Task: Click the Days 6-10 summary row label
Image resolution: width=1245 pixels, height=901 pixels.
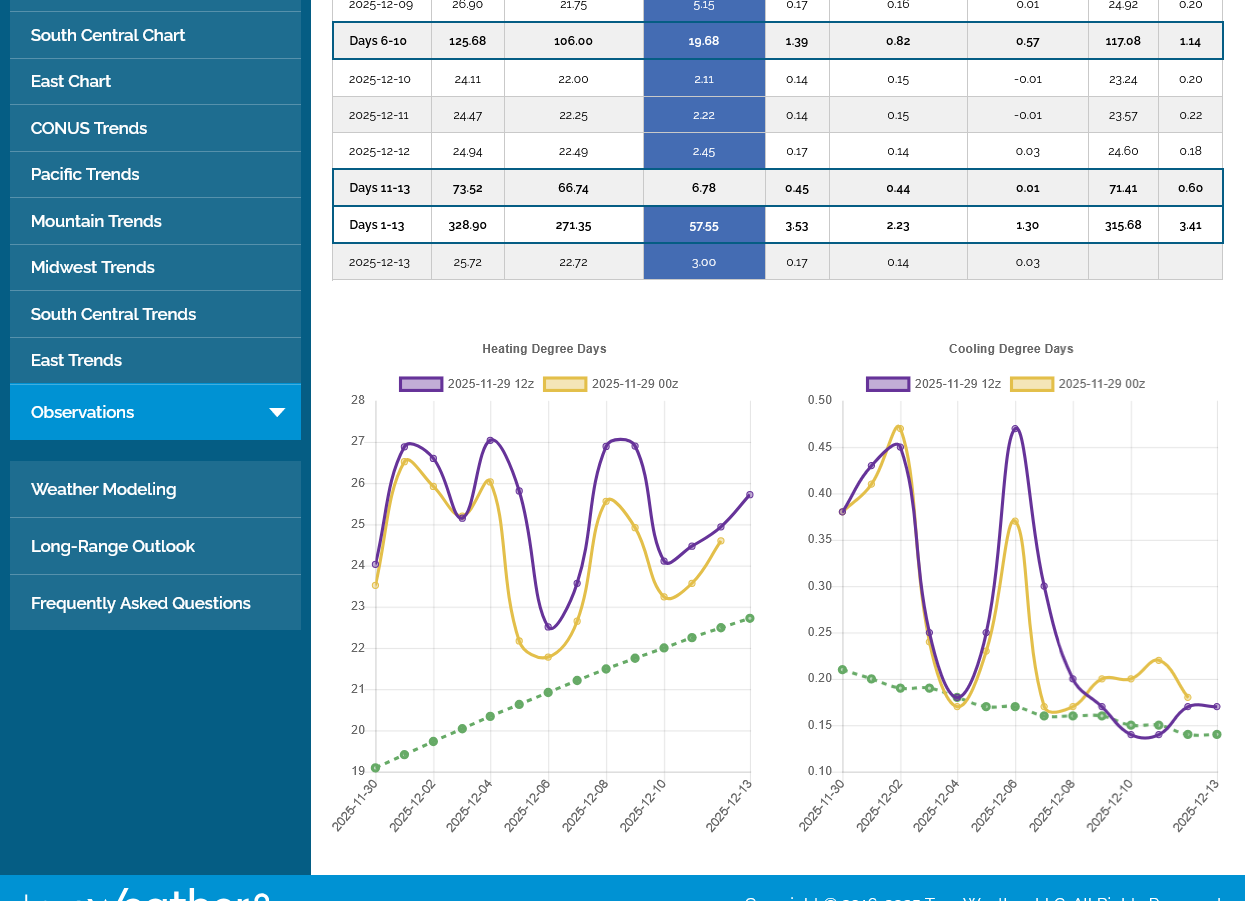Action: click(x=380, y=41)
